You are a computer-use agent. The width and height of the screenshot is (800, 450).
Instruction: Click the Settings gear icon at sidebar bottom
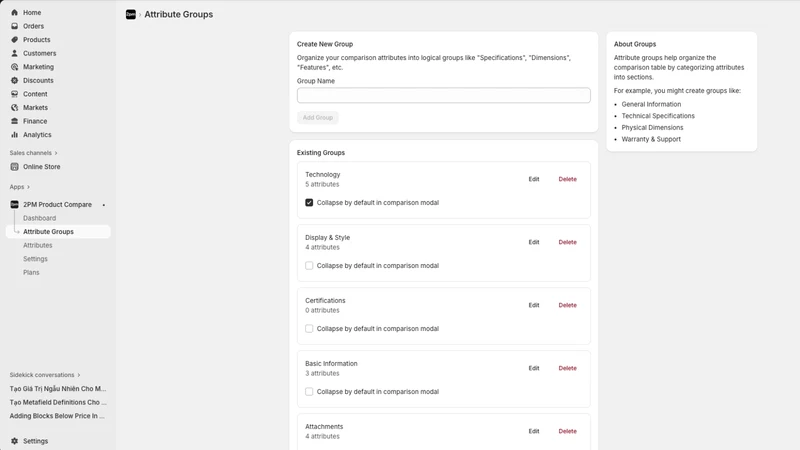(x=14, y=441)
